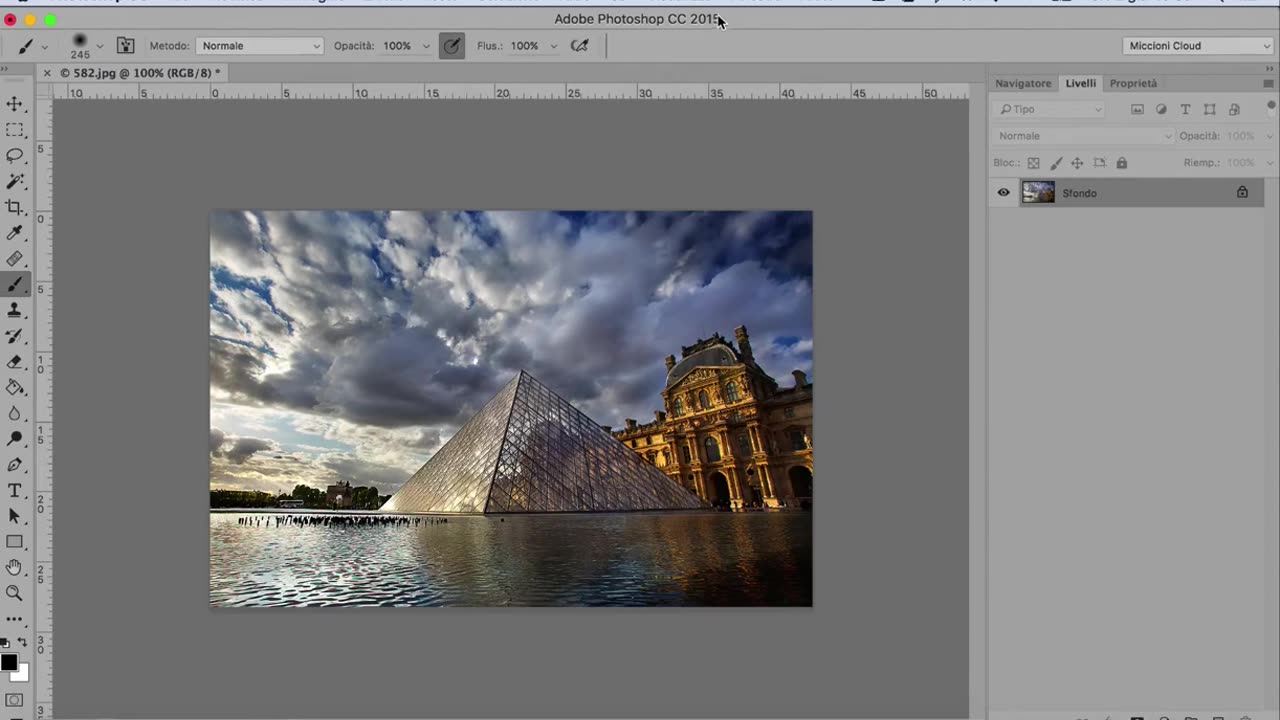Toggle lock image pixels brush icon
The image size is (1280, 720).
coord(1056,163)
